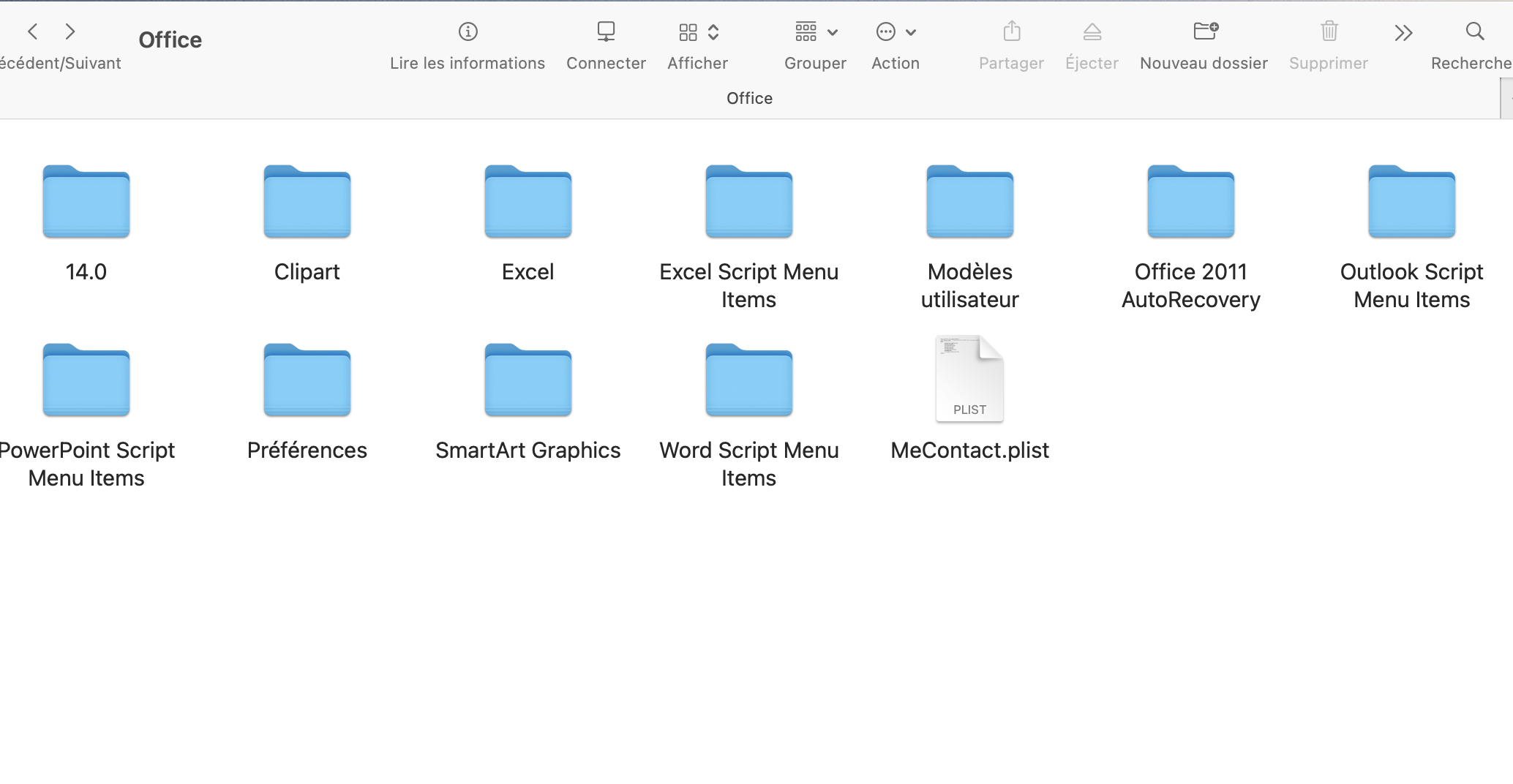
Task: Select the Excel Script Menu Items folder
Action: (x=749, y=201)
